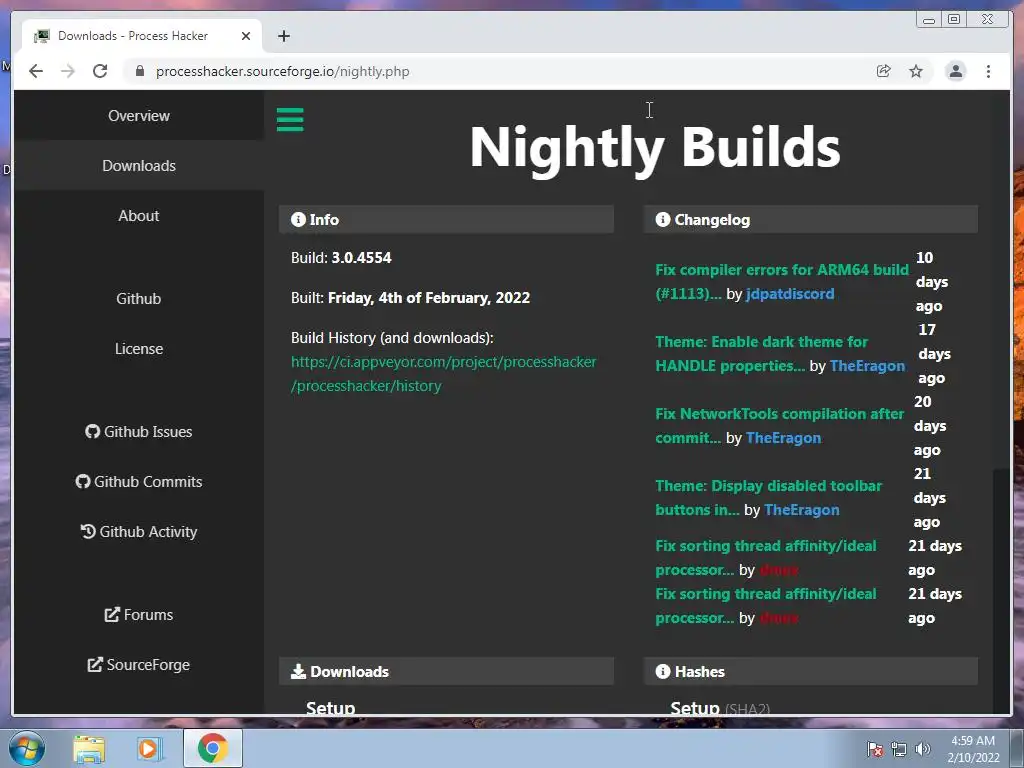Click 'Friday, 4th of February, 2022' build date
1024x768 pixels.
click(x=428, y=298)
